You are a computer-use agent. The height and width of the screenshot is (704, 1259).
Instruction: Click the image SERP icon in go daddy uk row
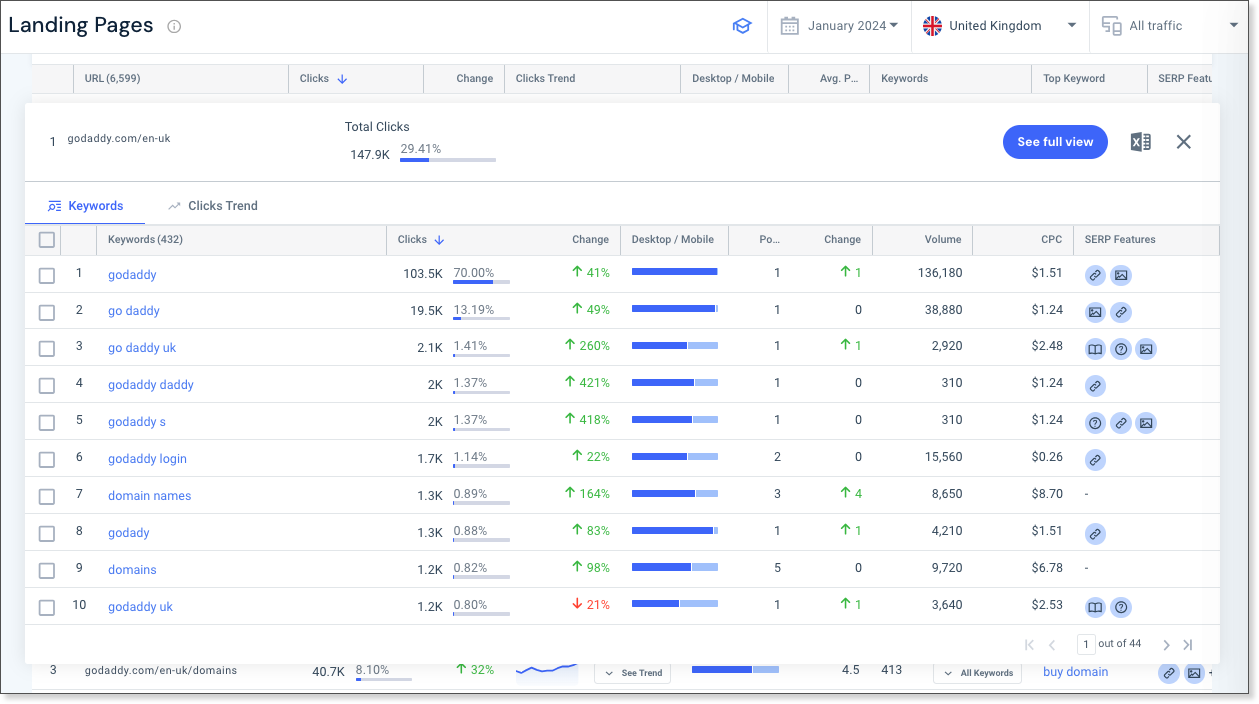(x=1147, y=349)
